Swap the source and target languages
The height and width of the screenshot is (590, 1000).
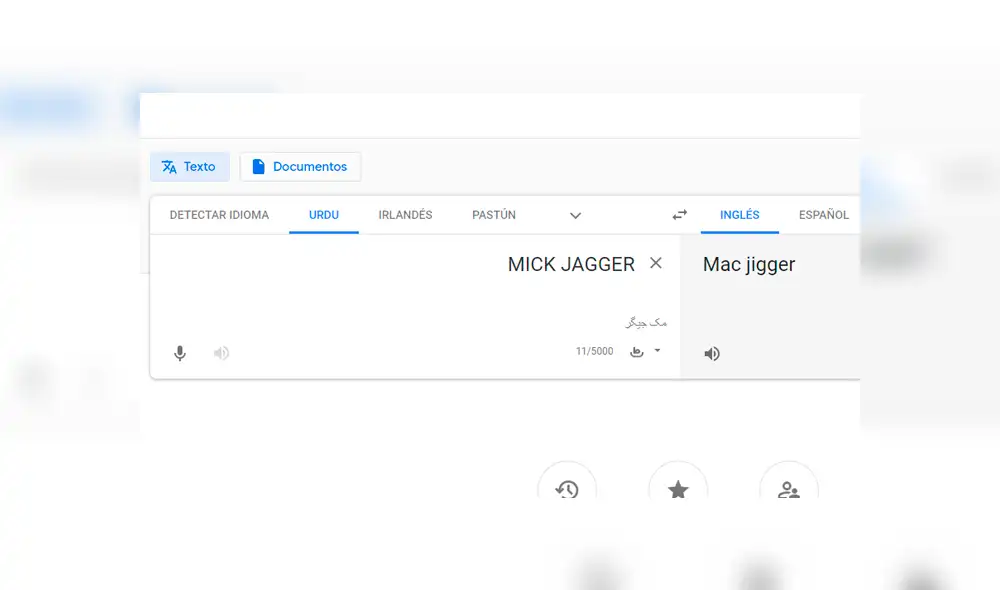tap(680, 214)
